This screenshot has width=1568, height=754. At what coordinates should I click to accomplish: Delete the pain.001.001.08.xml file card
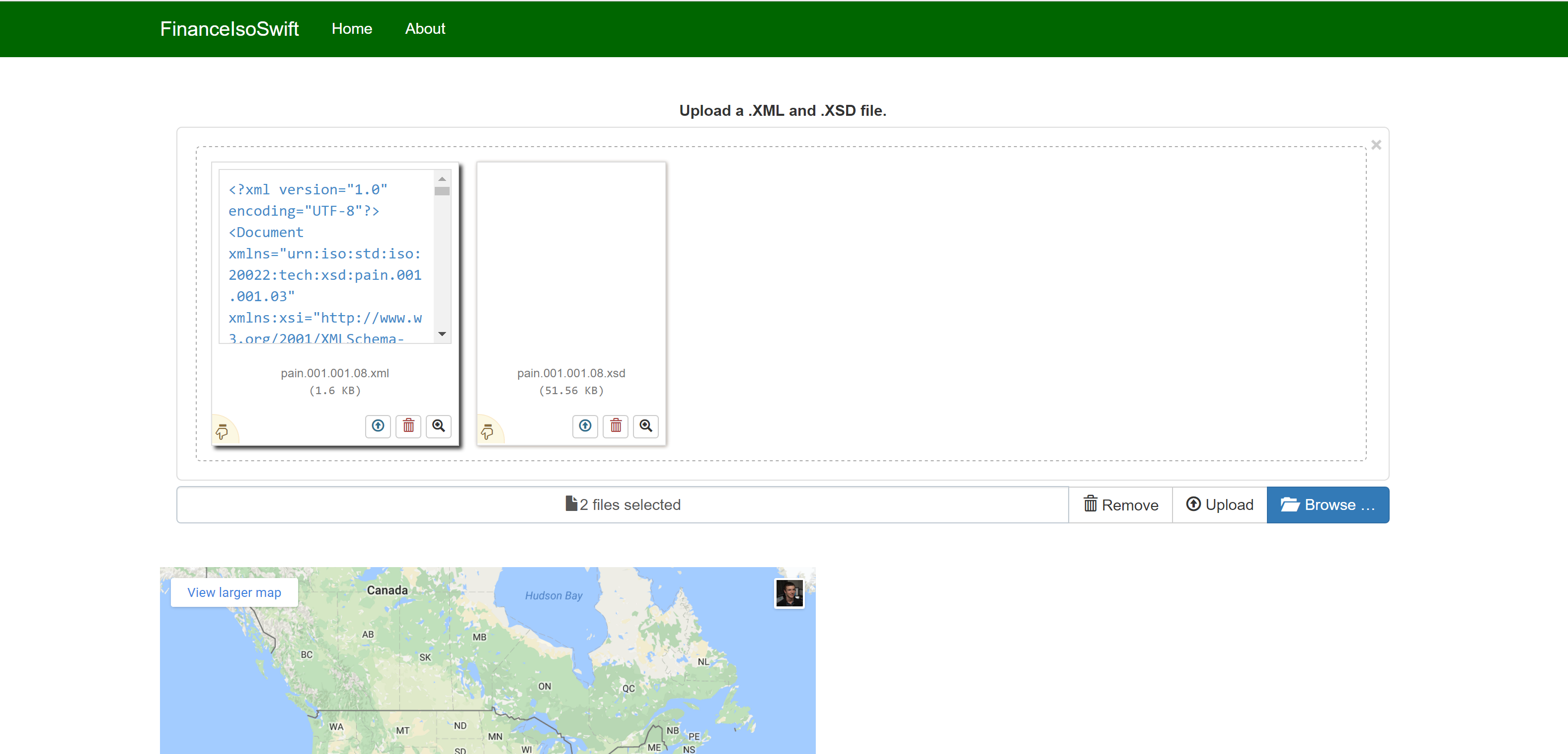tap(408, 426)
